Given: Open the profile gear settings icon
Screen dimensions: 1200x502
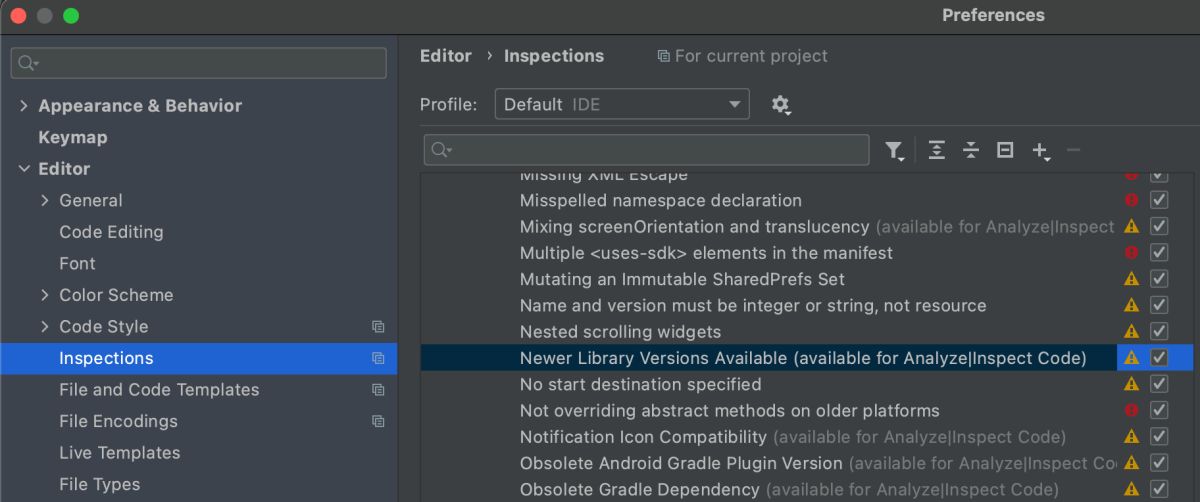Looking at the screenshot, I should click(781, 104).
